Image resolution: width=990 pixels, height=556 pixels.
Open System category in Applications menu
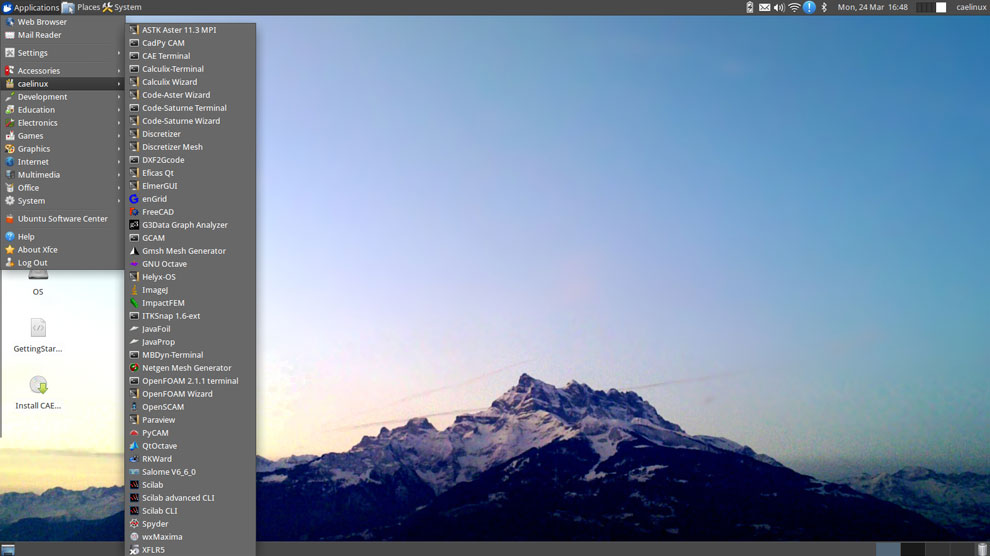click(62, 201)
